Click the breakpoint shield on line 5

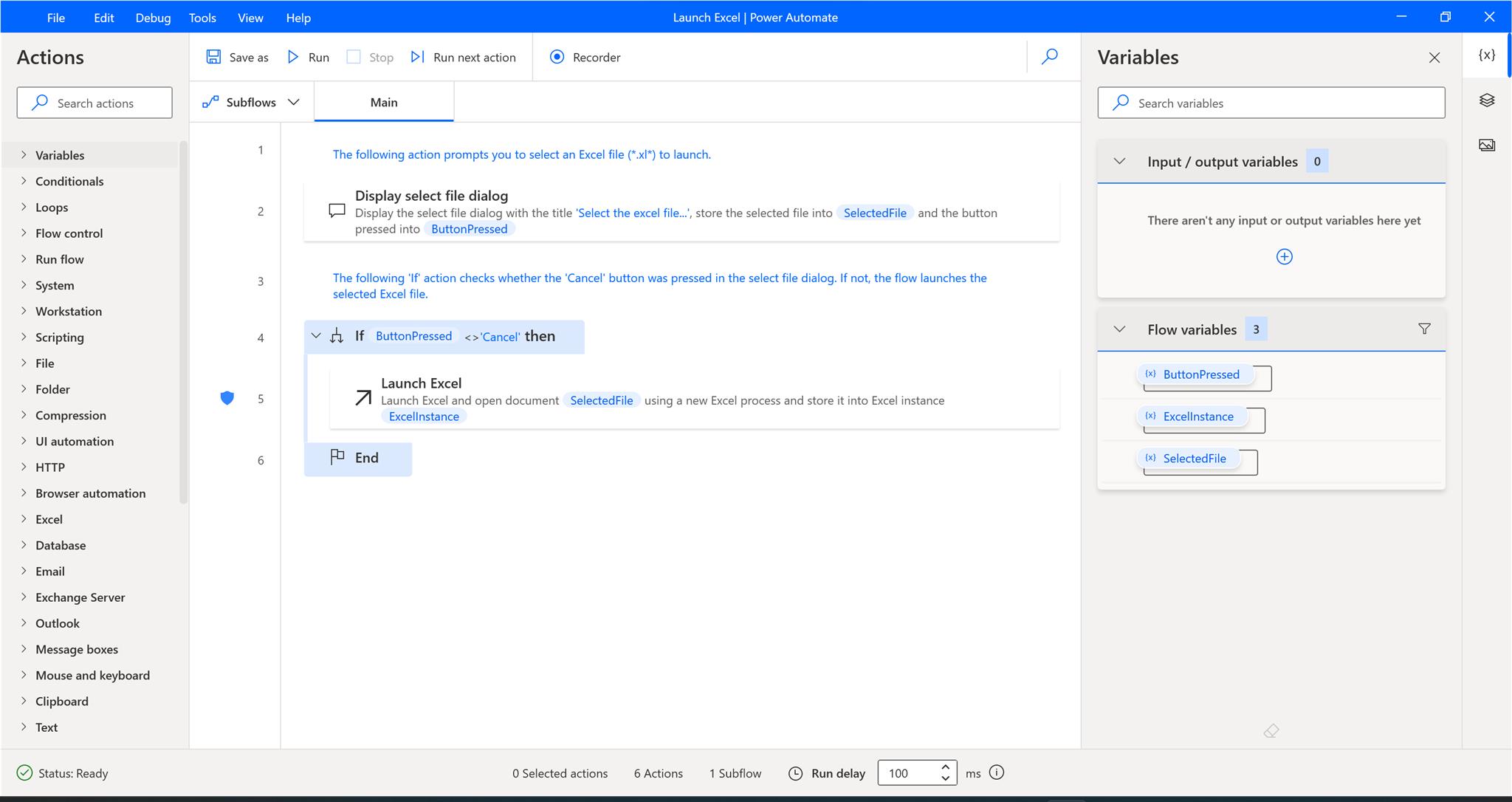pos(227,398)
